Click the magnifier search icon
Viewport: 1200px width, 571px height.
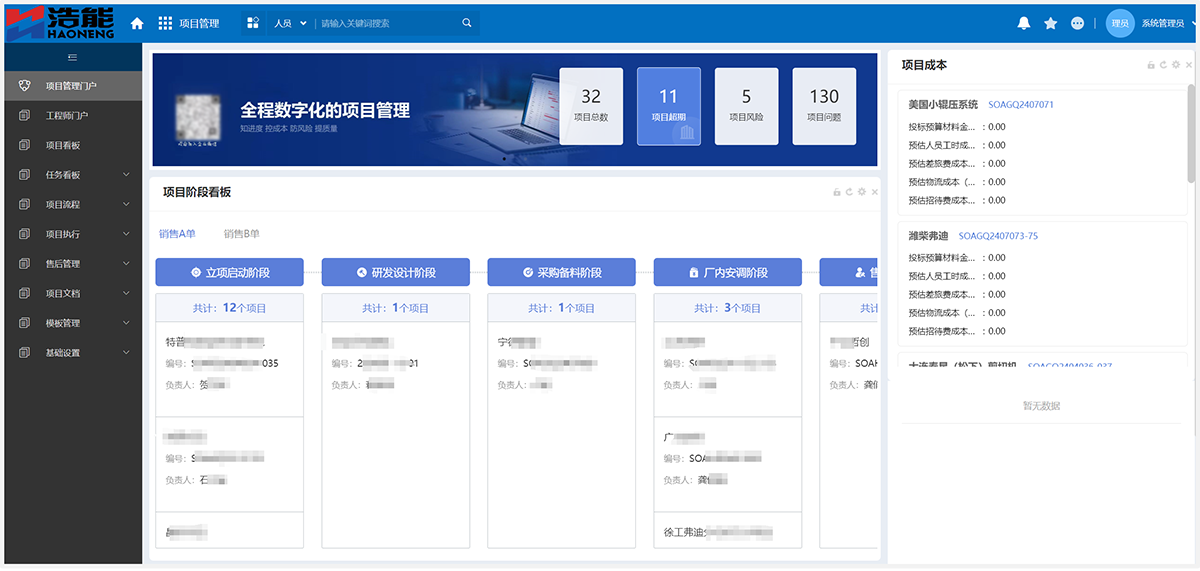click(x=467, y=23)
